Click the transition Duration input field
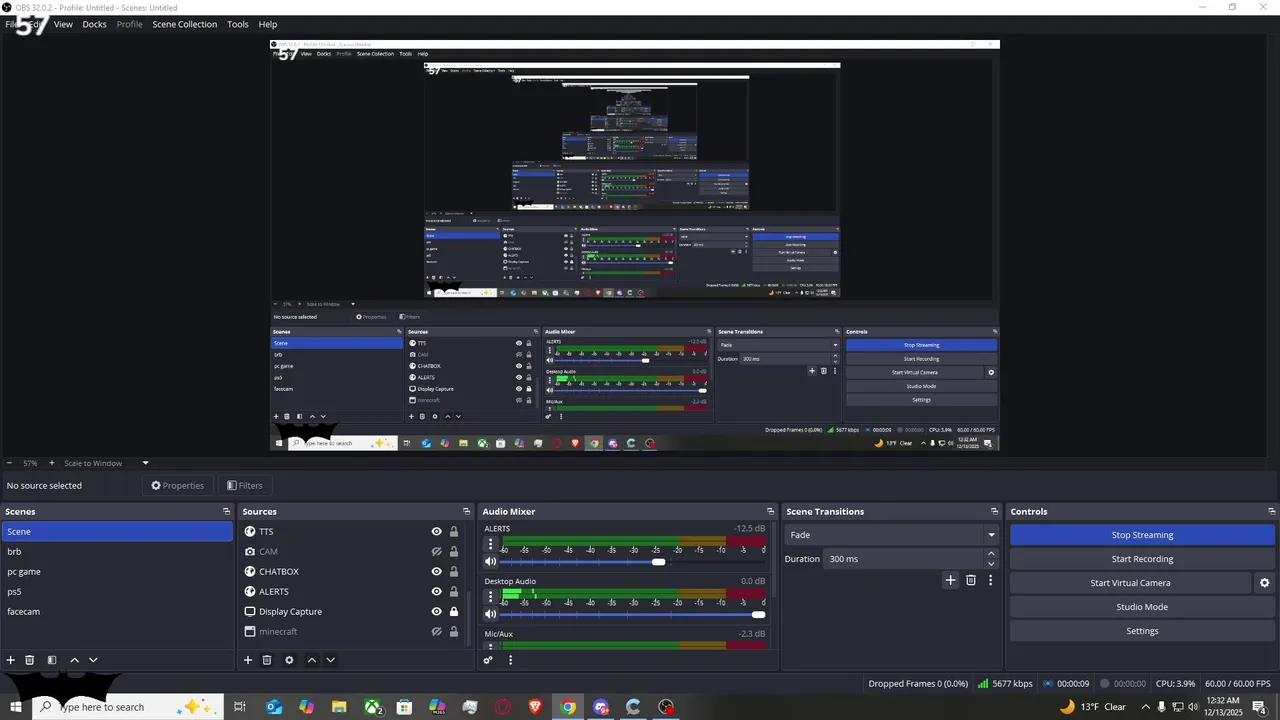 [905, 559]
